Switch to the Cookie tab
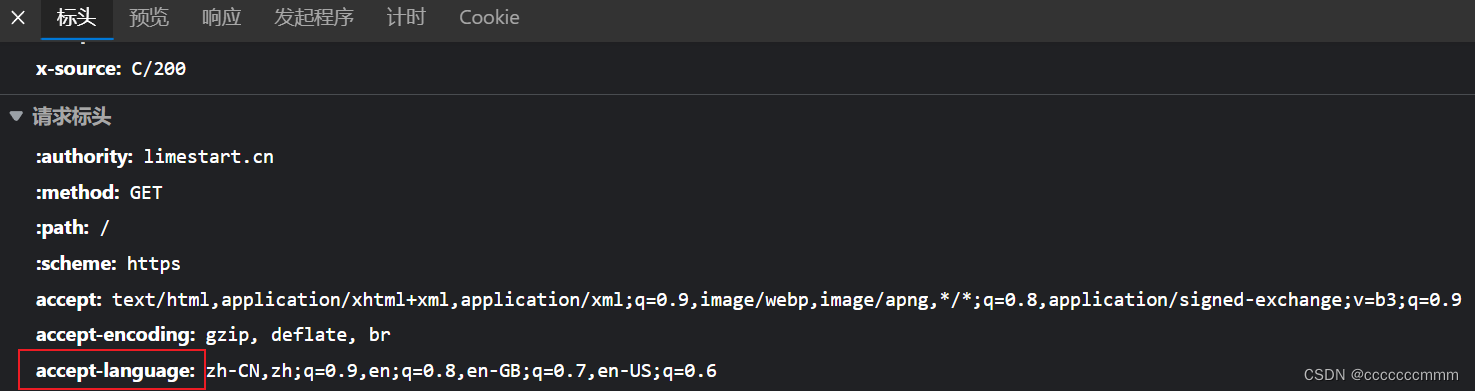1475x391 pixels. [x=489, y=18]
